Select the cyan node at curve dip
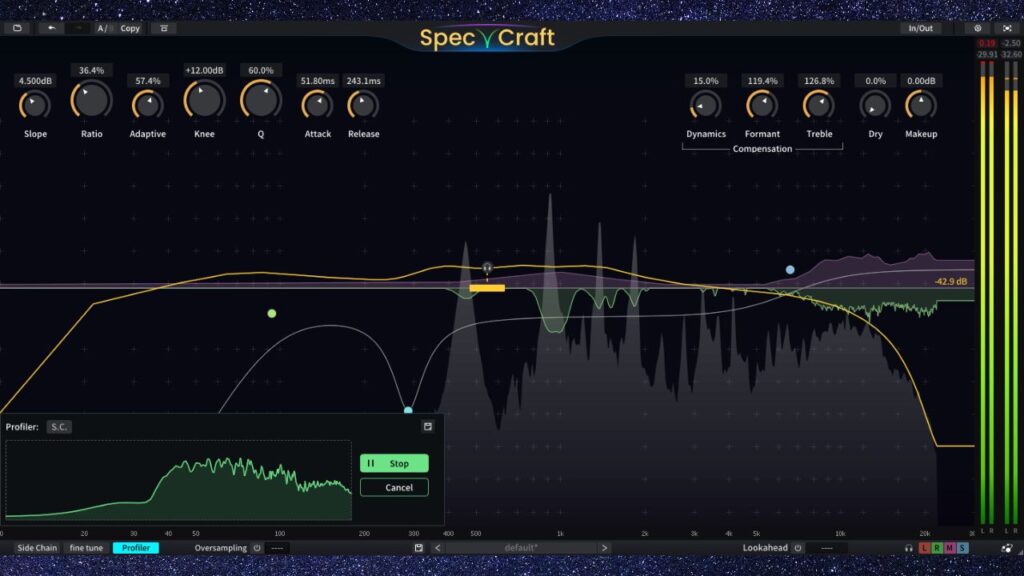This screenshot has width=1024, height=576. (408, 410)
